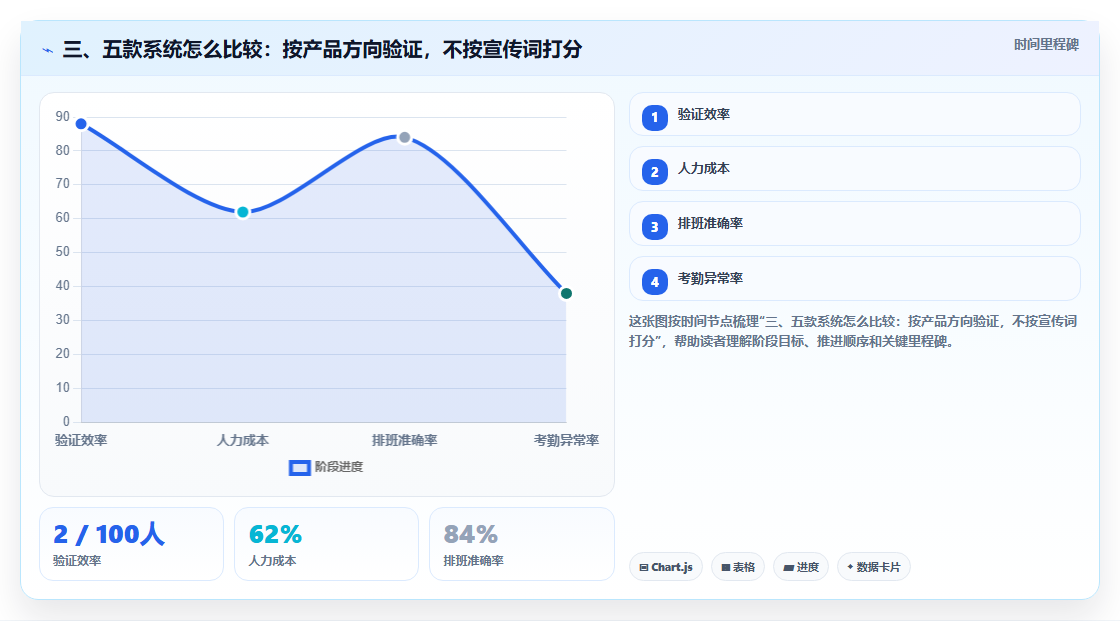Image resolution: width=1120 pixels, height=621 pixels.
Task: Open the 人力成本 milestone row
Action: click(x=854, y=169)
